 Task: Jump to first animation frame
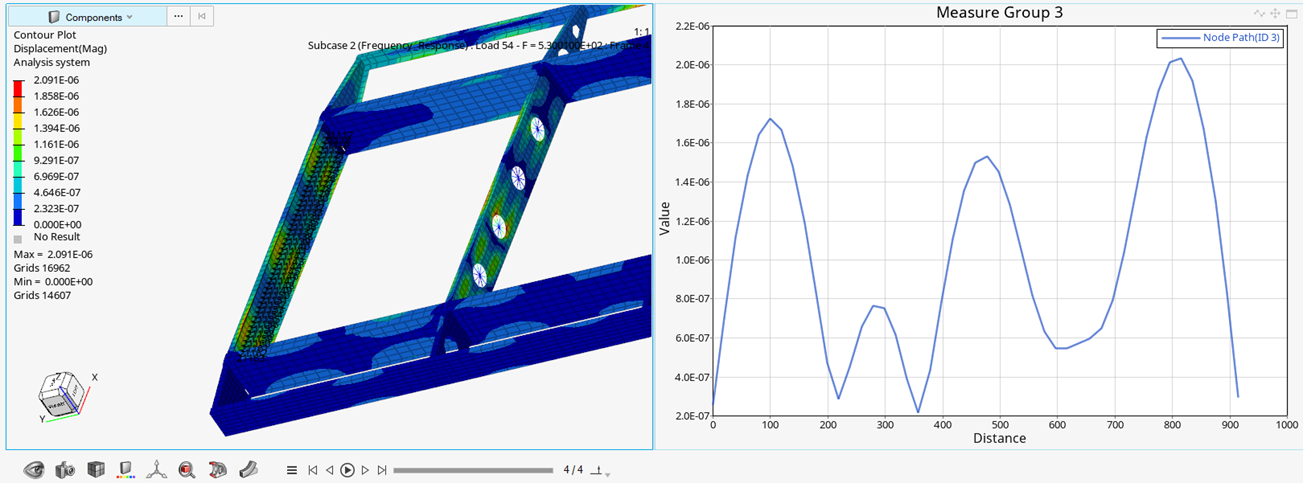click(313, 470)
